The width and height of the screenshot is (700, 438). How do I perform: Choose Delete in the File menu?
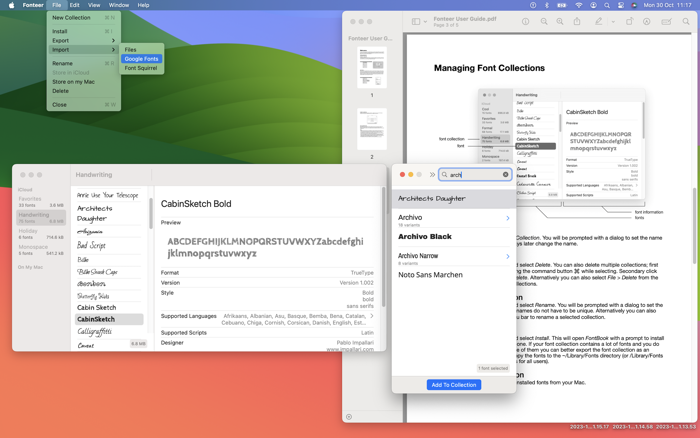point(83,91)
